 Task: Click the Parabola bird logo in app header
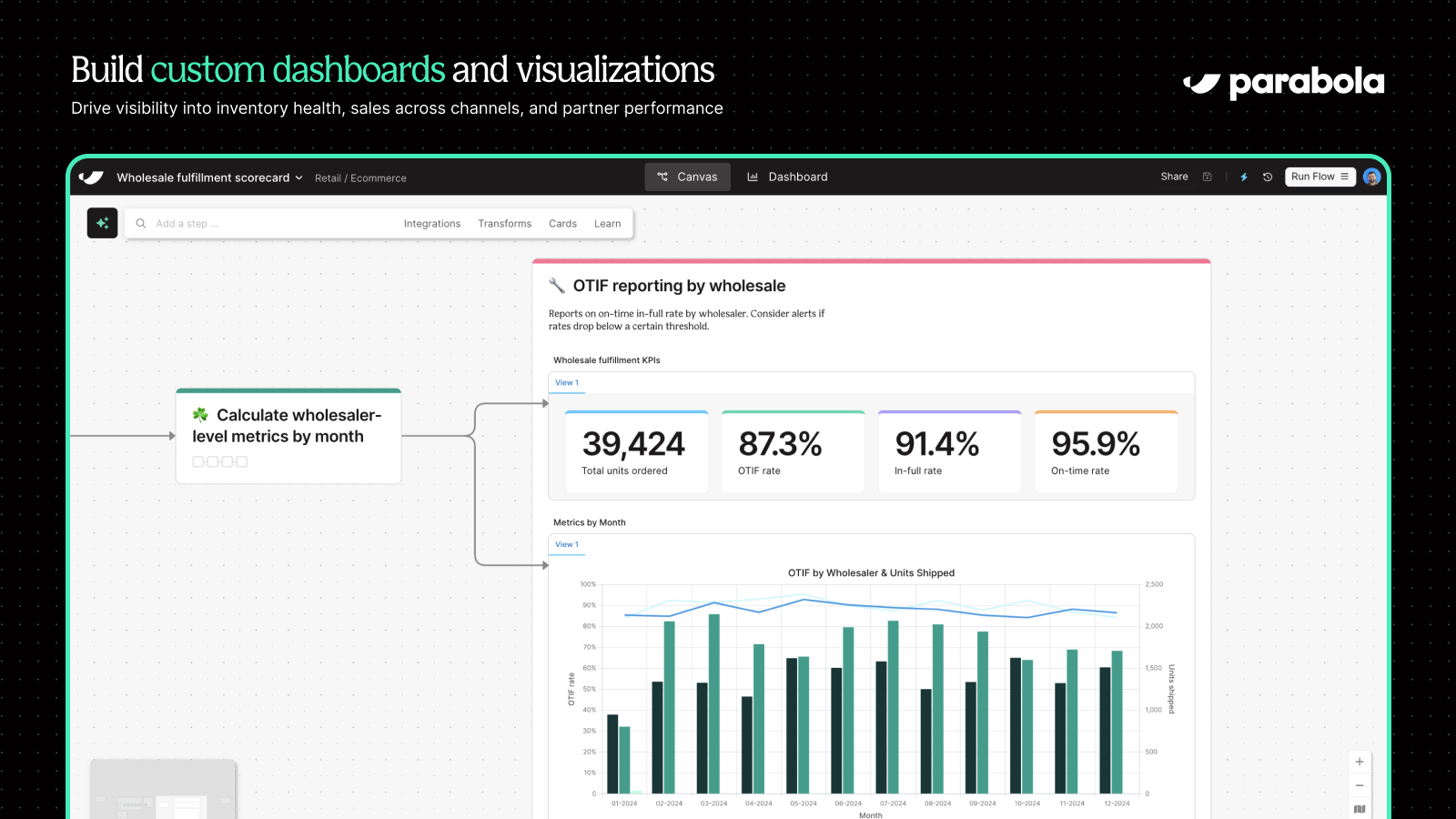pos(91,177)
